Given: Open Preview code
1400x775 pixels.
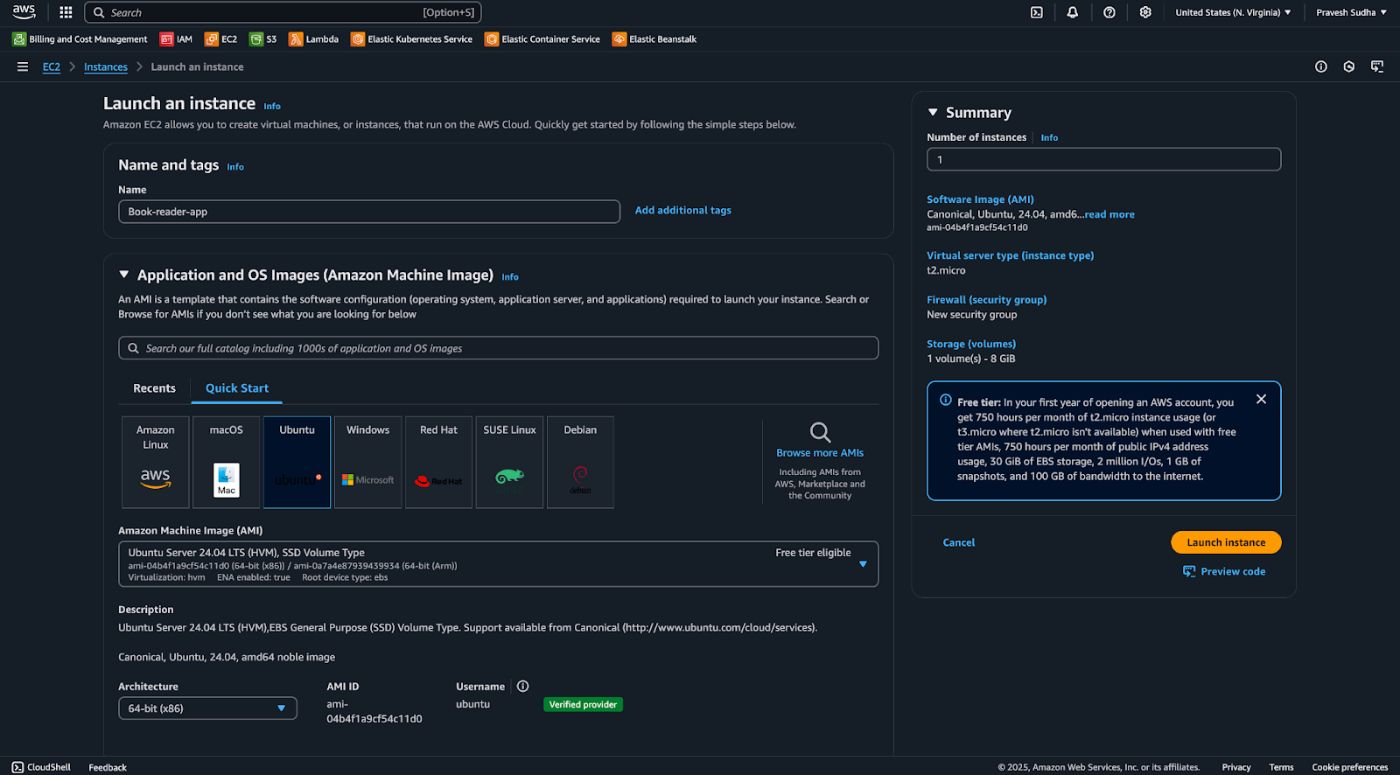Looking at the screenshot, I should pyautogui.click(x=1224, y=571).
